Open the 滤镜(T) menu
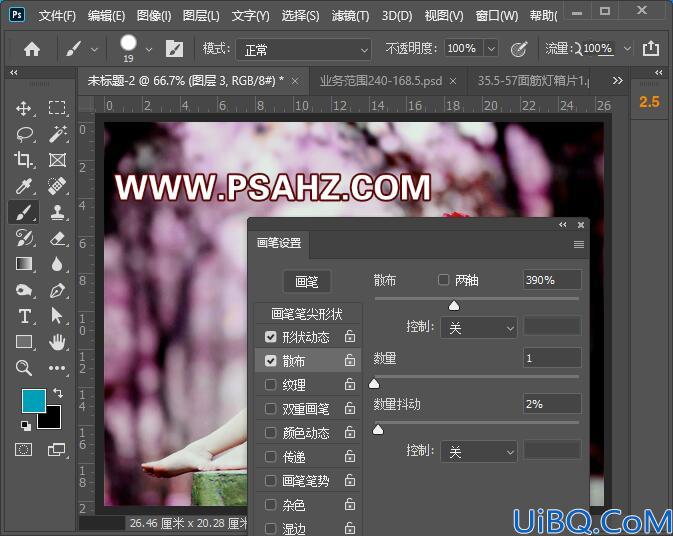The width and height of the screenshot is (673, 536). coord(350,16)
